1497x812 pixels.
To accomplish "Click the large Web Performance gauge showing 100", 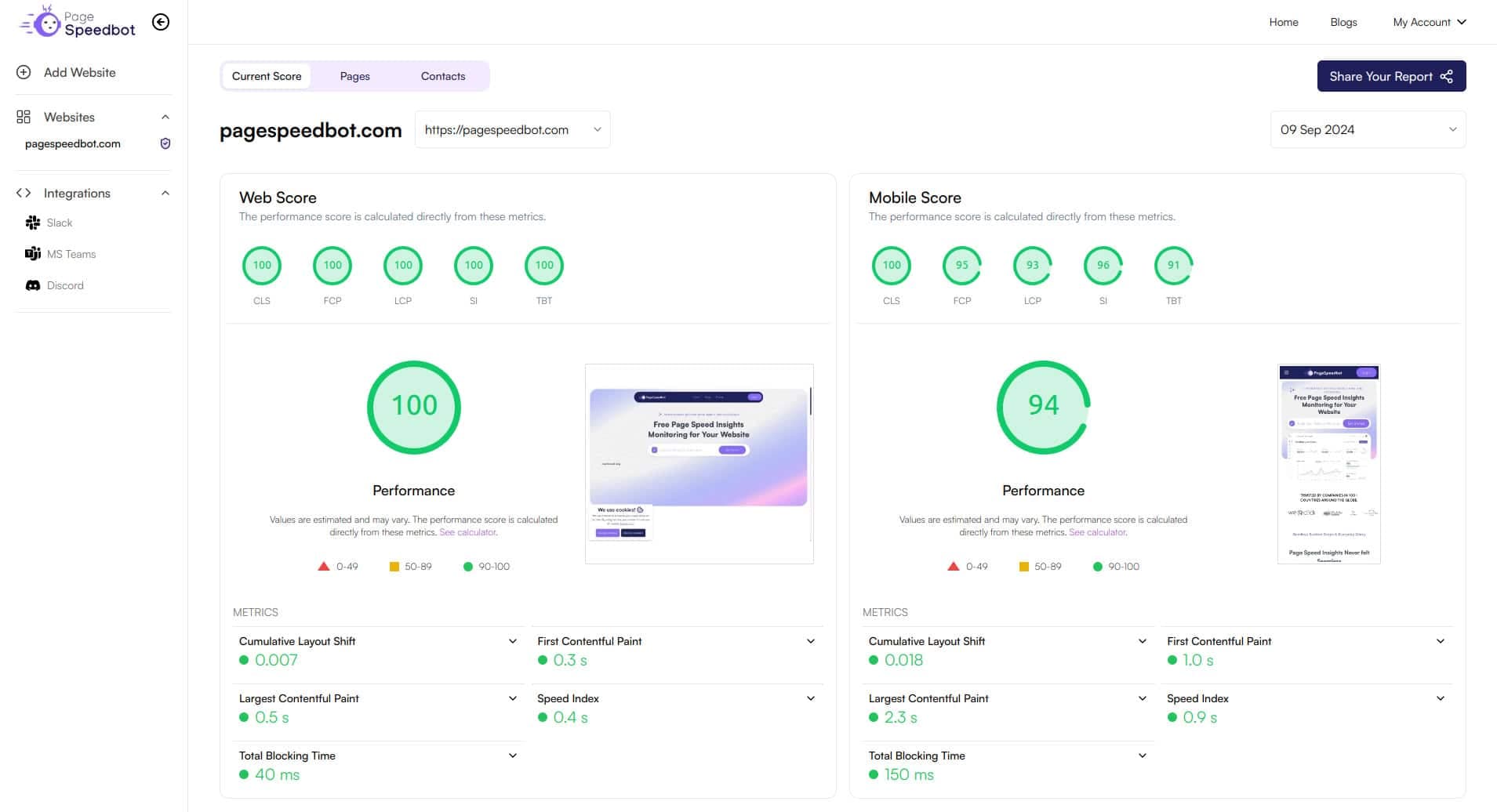I will [414, 407].
